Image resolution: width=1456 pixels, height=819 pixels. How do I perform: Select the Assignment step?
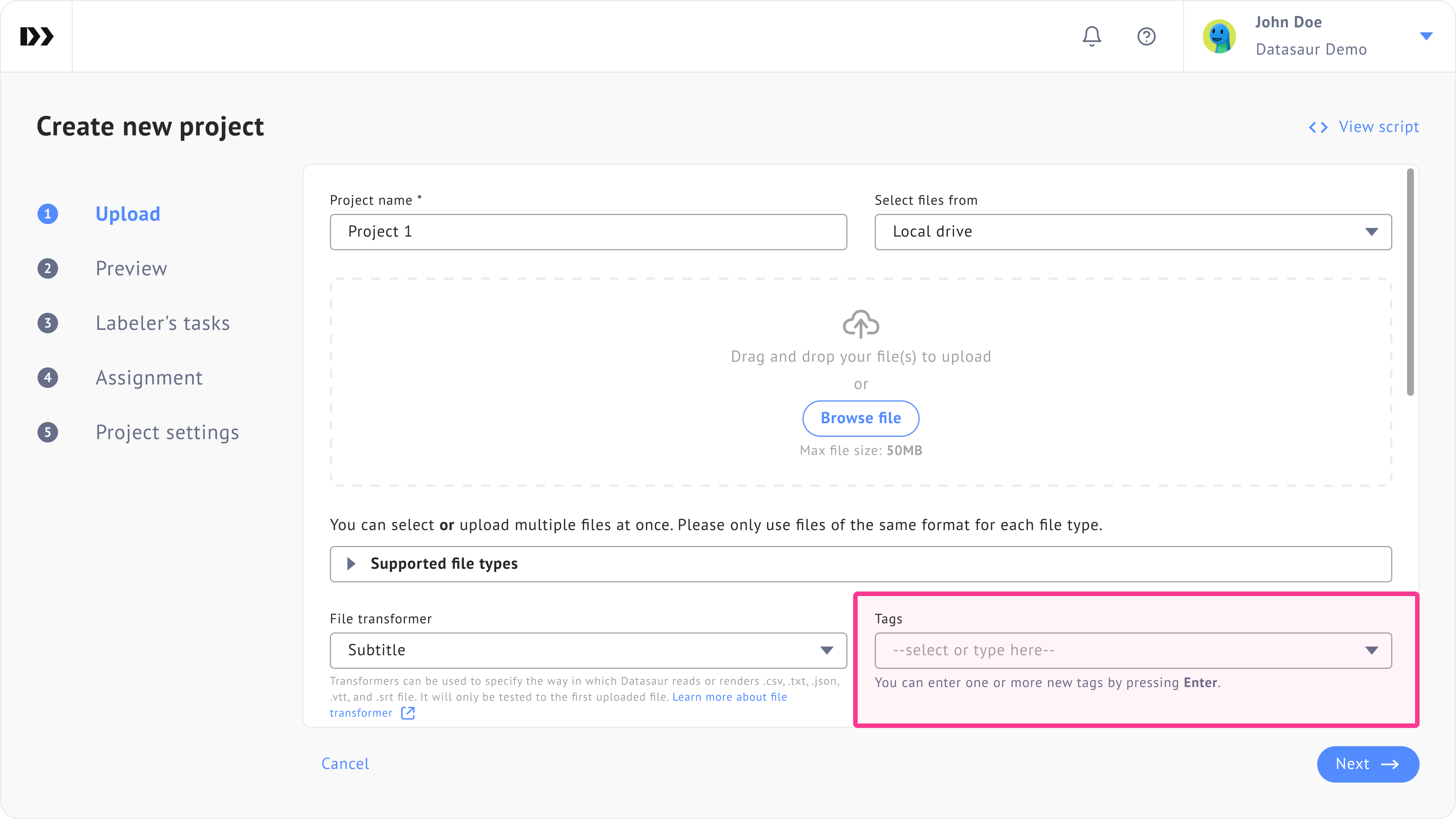149,378
